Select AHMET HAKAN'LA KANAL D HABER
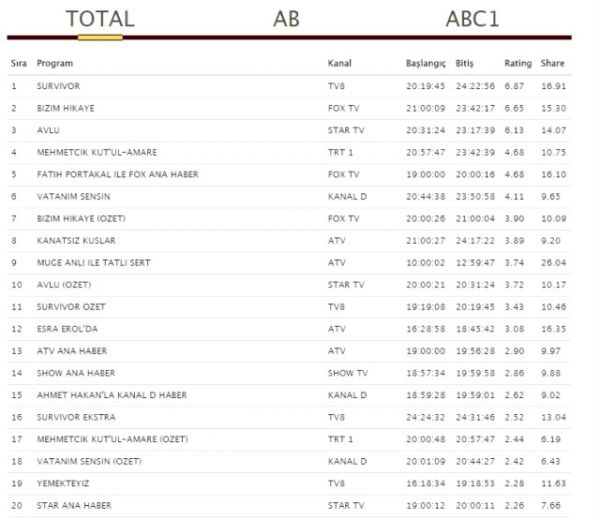This screenshot has height=520, width=600. [112, 395]
